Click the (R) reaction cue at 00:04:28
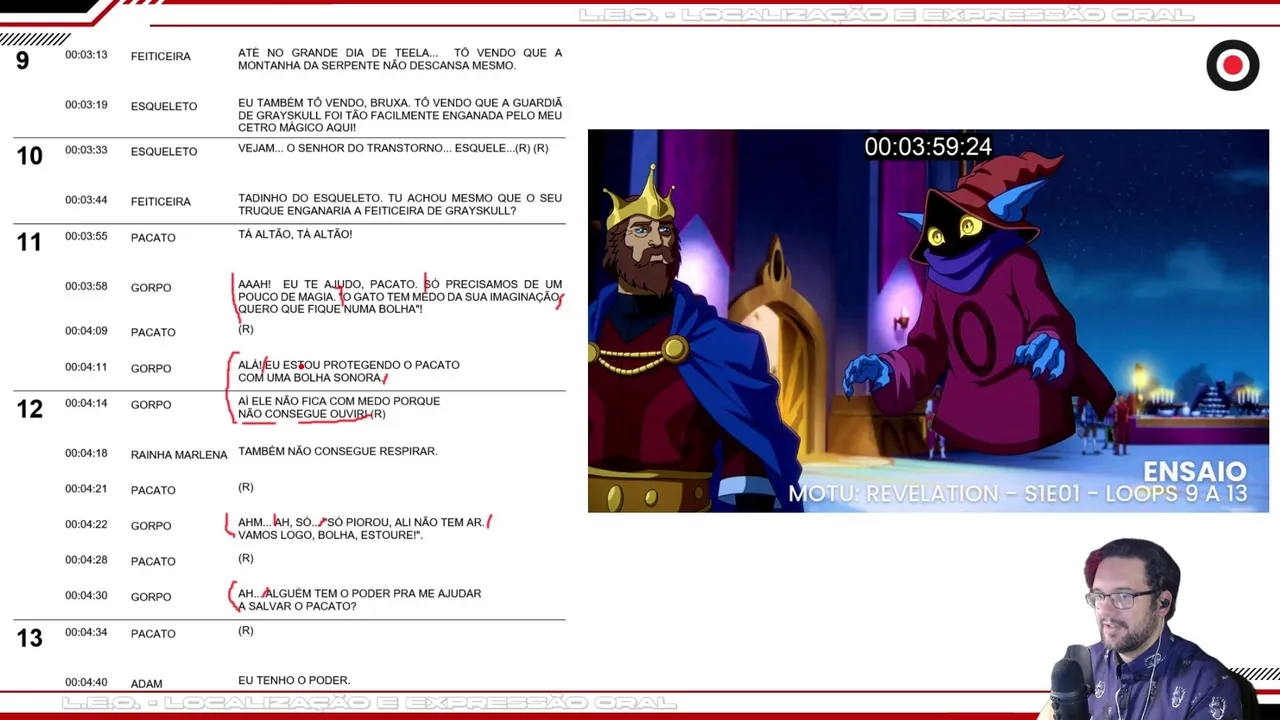This screenshot has width=1280, height=720. click(x=246, y=558)
